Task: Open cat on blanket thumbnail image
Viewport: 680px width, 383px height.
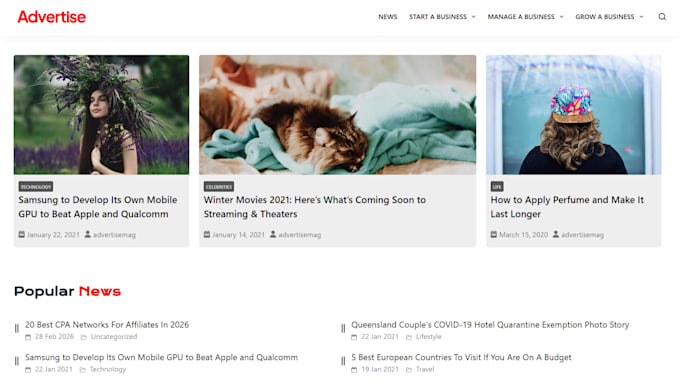Action: tap(337, 115)
